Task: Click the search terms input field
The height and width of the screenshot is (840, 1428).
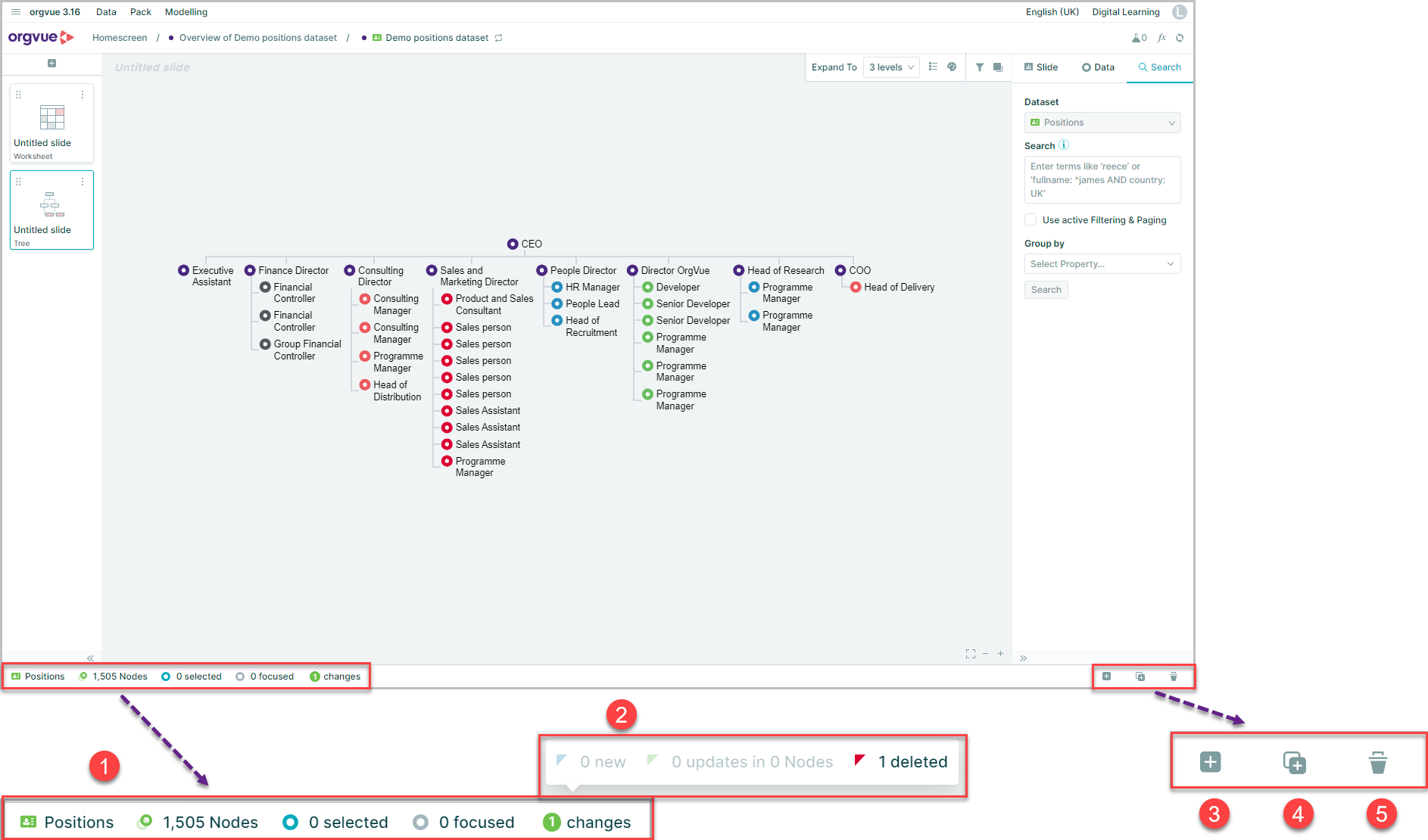Action: tap(1102, 180)
